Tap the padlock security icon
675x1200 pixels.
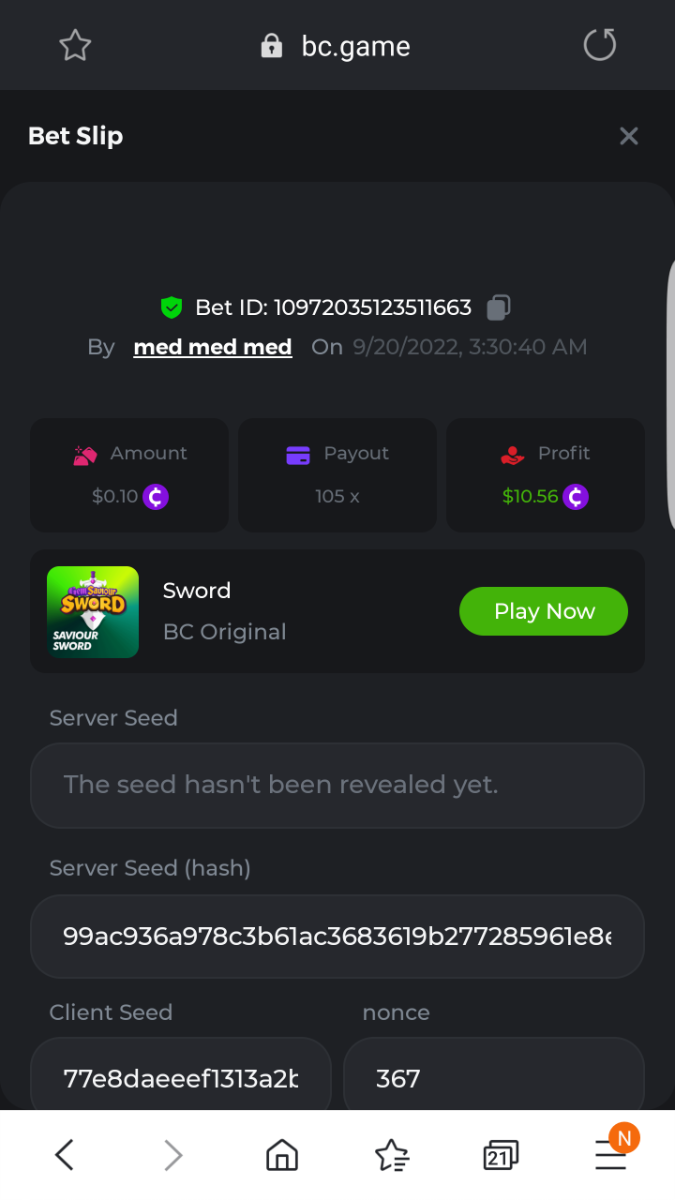271,47
